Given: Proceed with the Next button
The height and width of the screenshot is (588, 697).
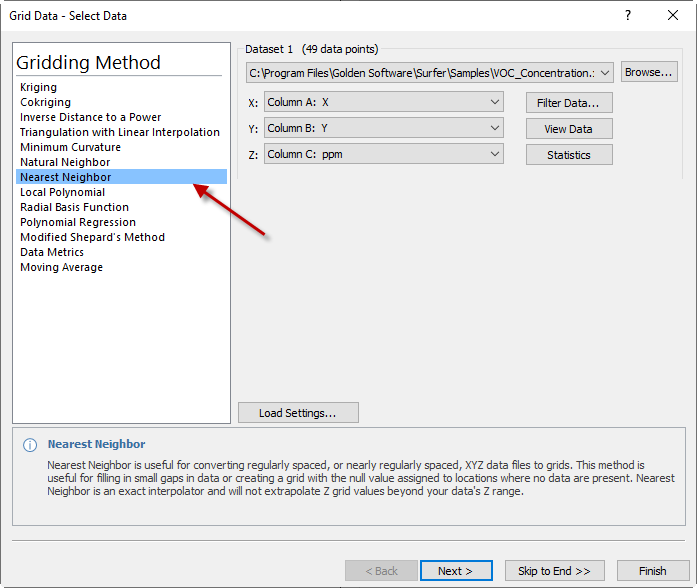Looking at the screenshot, I should [455, 571].
